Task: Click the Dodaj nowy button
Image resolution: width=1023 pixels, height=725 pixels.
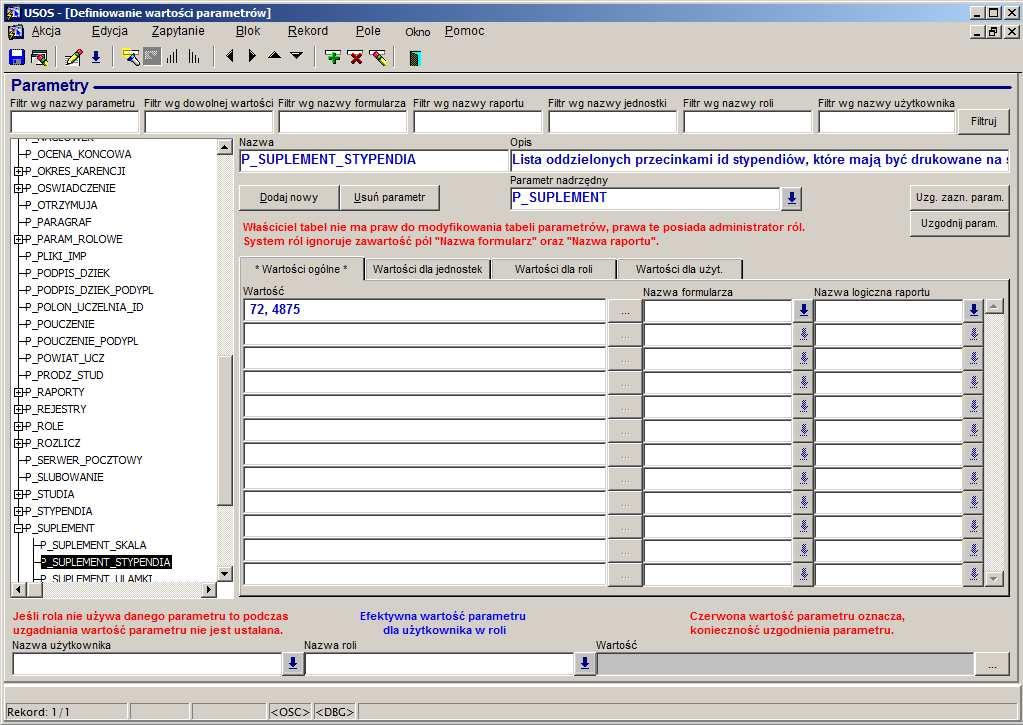Action: 289,198
